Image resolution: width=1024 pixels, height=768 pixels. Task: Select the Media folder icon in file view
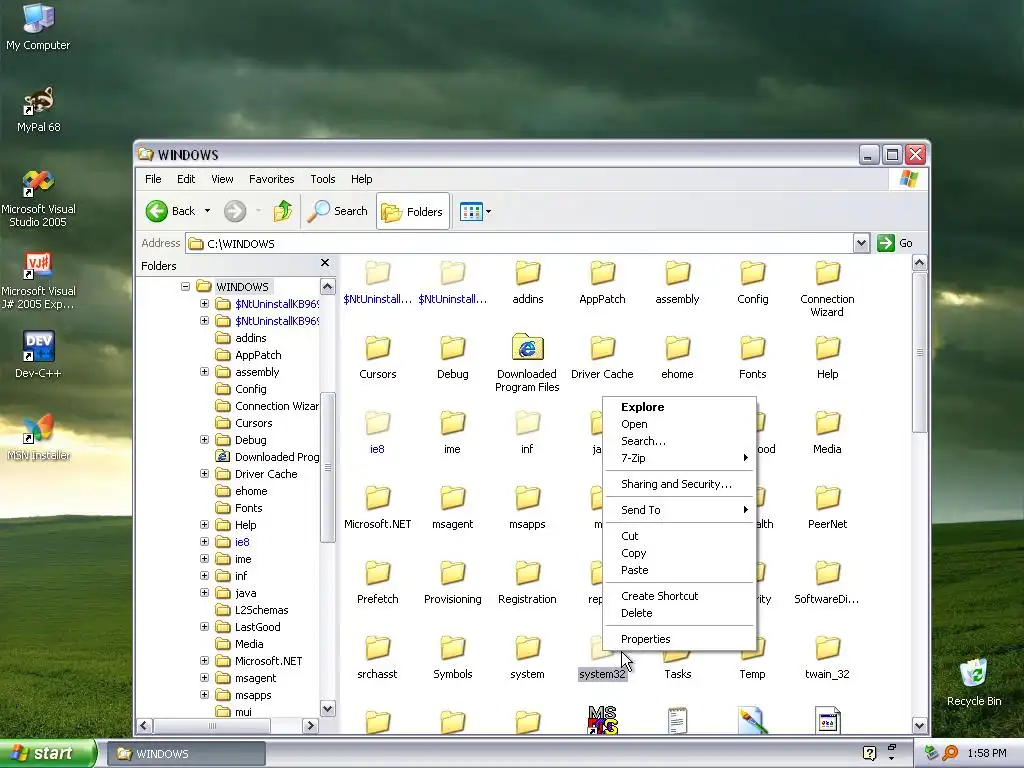pyautogui.click(x=827, y=432)
